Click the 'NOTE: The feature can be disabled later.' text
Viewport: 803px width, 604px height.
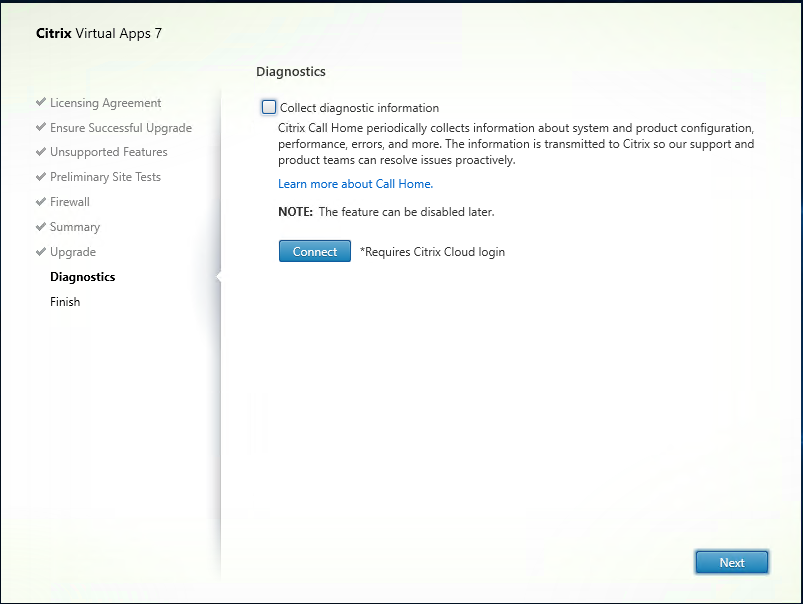tap(386, 212)
